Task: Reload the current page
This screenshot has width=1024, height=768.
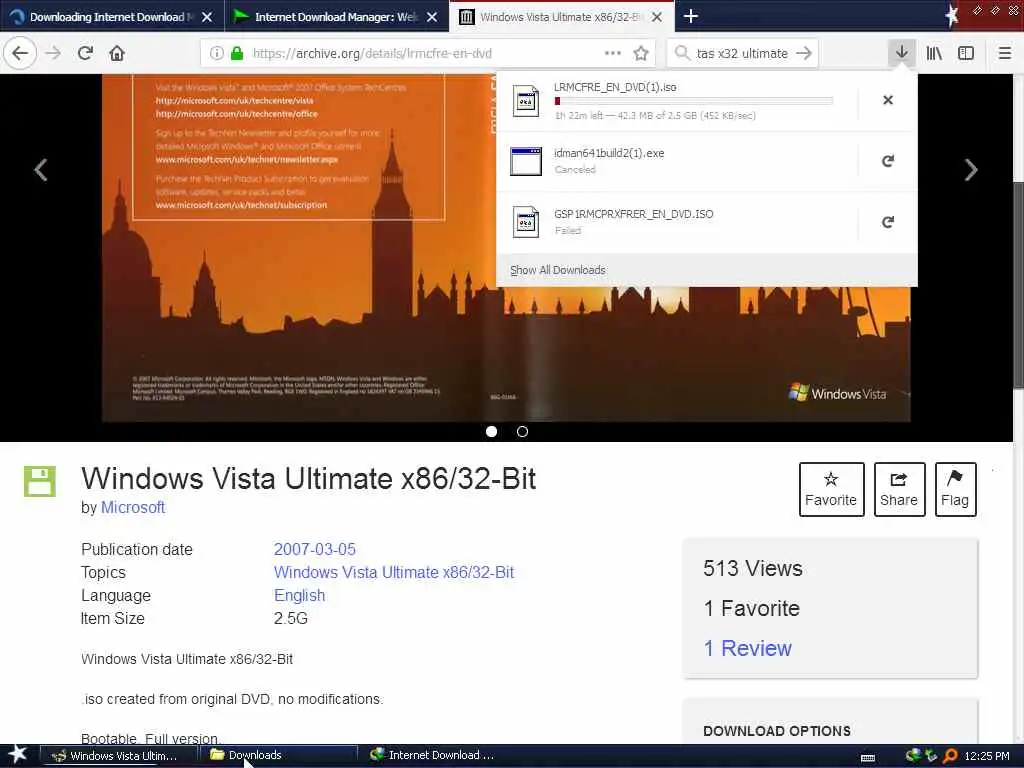Action: click(x=85, y=54)
